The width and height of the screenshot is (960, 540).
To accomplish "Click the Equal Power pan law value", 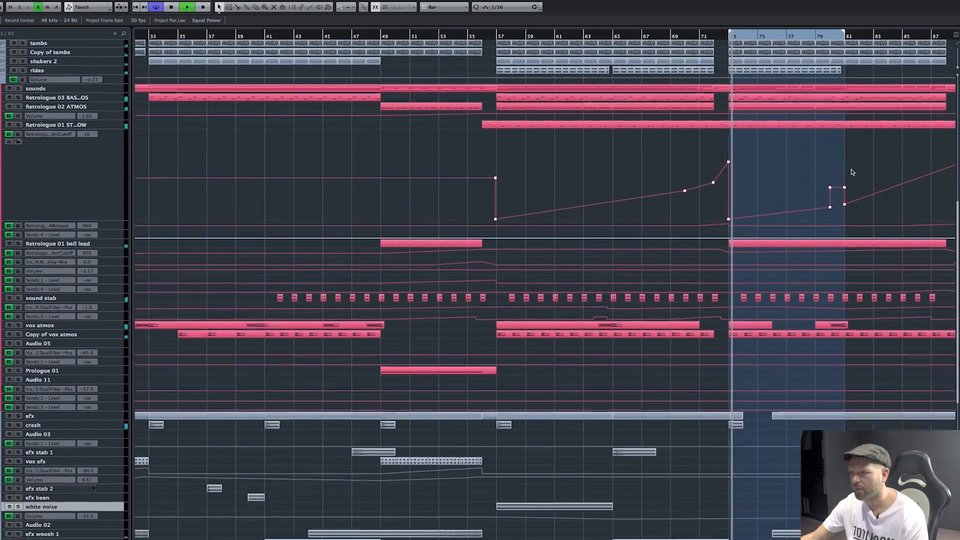I will tap(206, 20).
